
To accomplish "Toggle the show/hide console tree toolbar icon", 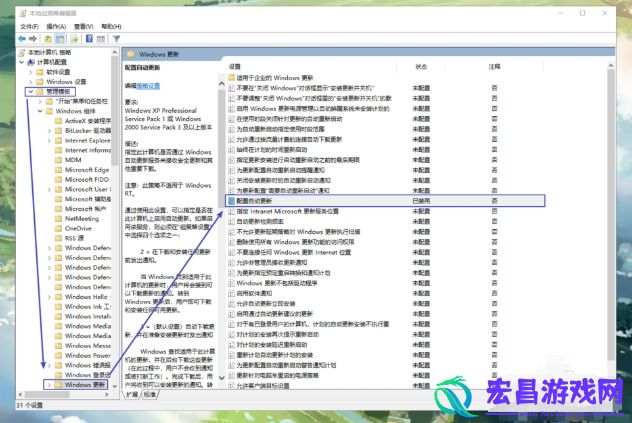I will (60, 39).
